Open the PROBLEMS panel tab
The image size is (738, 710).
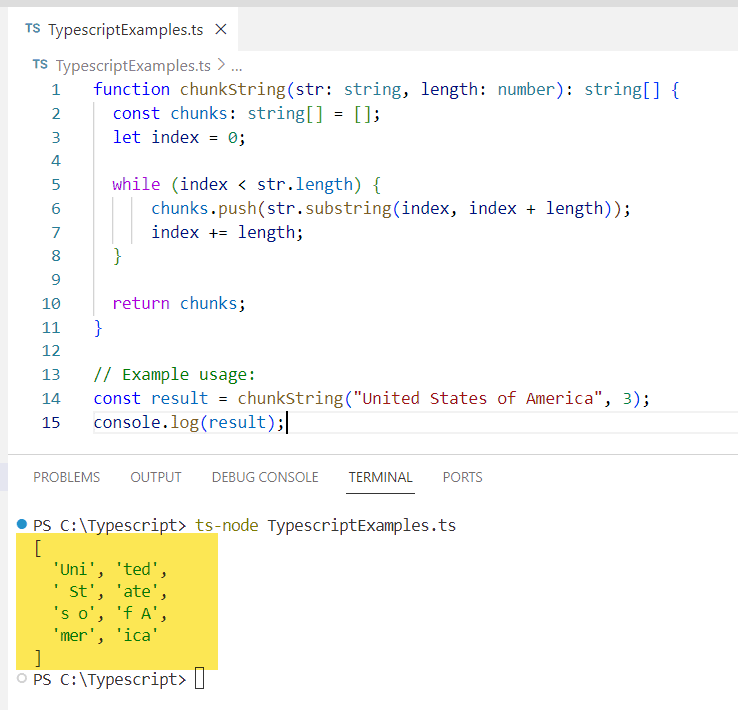(x=66, y=477)
